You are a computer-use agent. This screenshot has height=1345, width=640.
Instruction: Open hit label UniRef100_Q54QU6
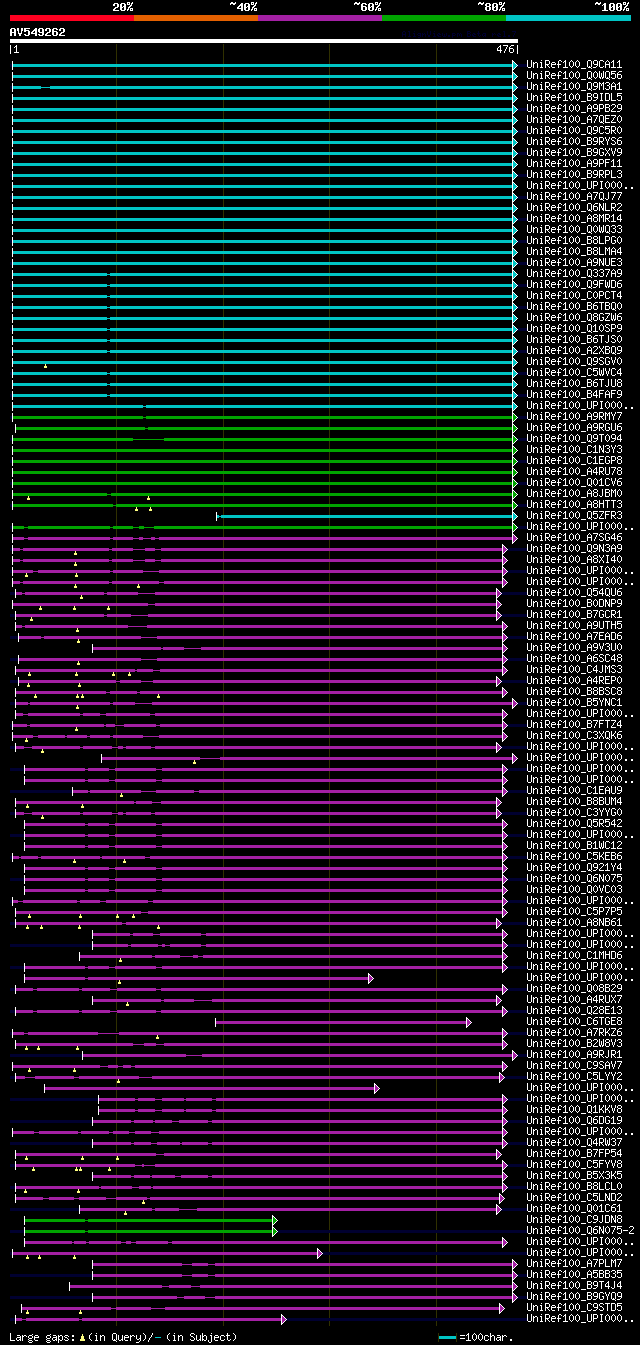pos(574,593)
